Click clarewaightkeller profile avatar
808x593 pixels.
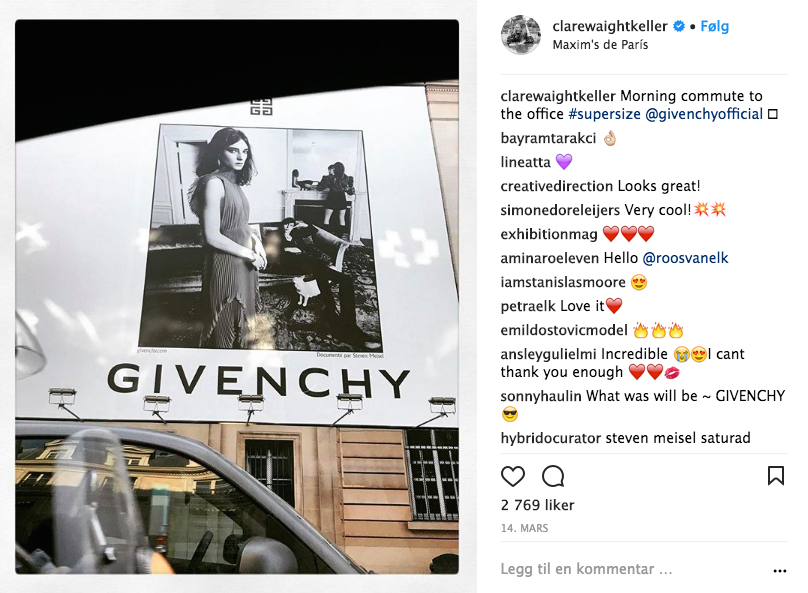tap(521, 35)
